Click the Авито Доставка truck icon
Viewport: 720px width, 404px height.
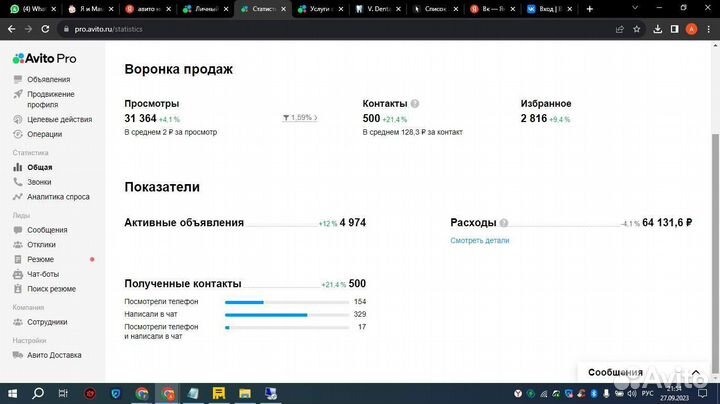(x=17, y=355)
